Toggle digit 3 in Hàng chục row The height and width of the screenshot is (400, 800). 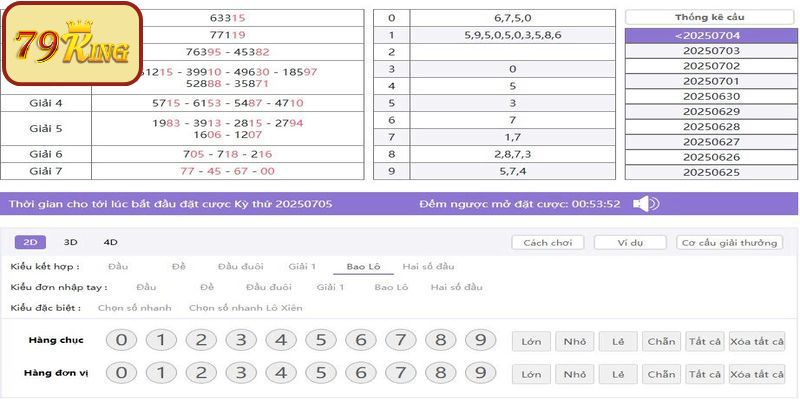pyautogui.click(x=241, y=340)
